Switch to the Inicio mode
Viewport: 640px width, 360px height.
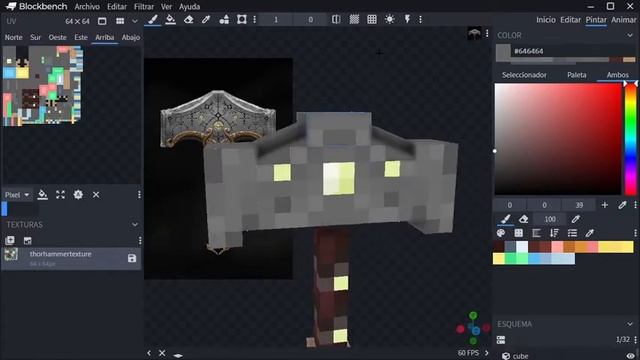(546, 20)
